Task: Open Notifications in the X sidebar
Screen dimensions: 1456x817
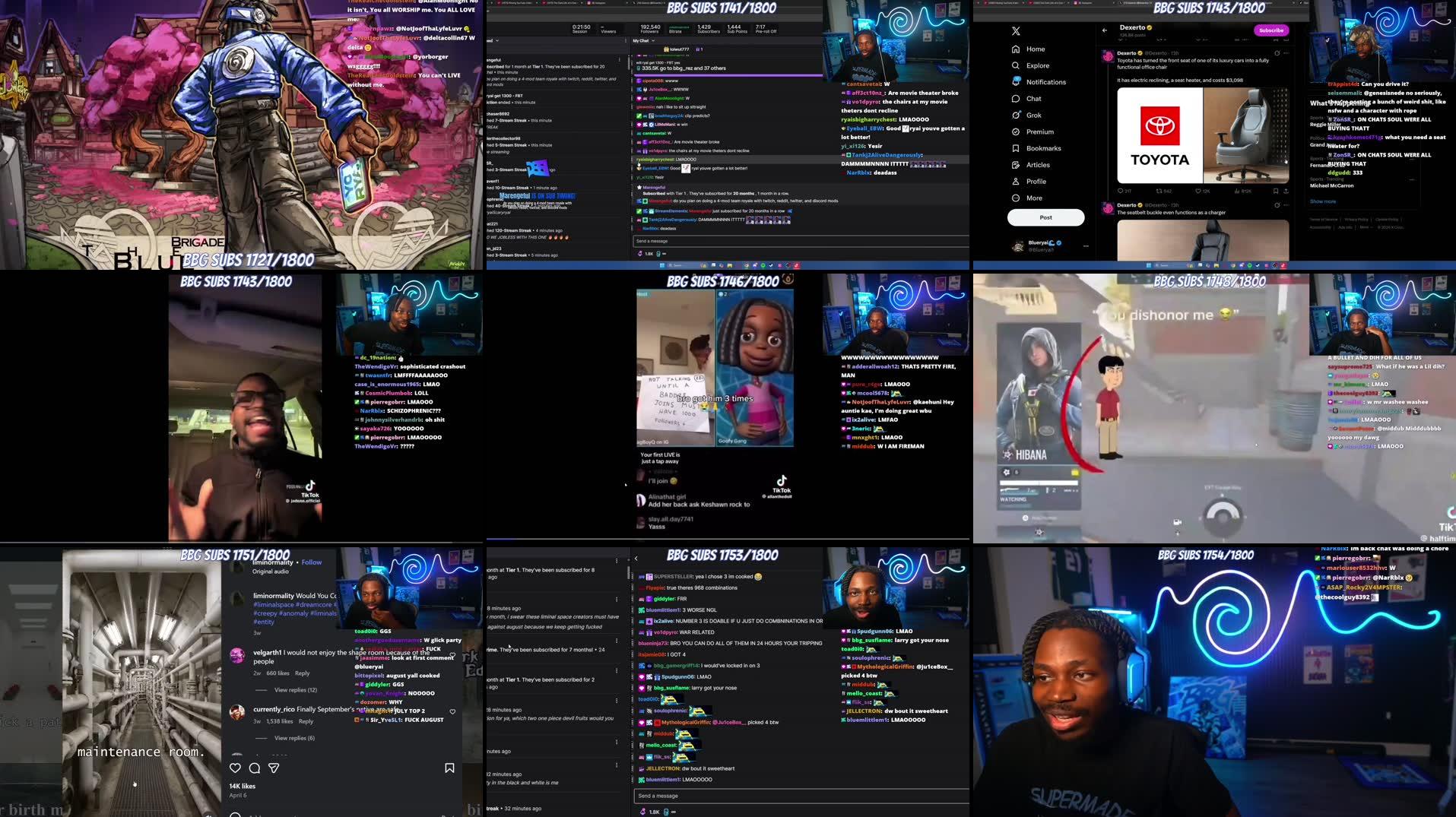Action: [1044, 81]
